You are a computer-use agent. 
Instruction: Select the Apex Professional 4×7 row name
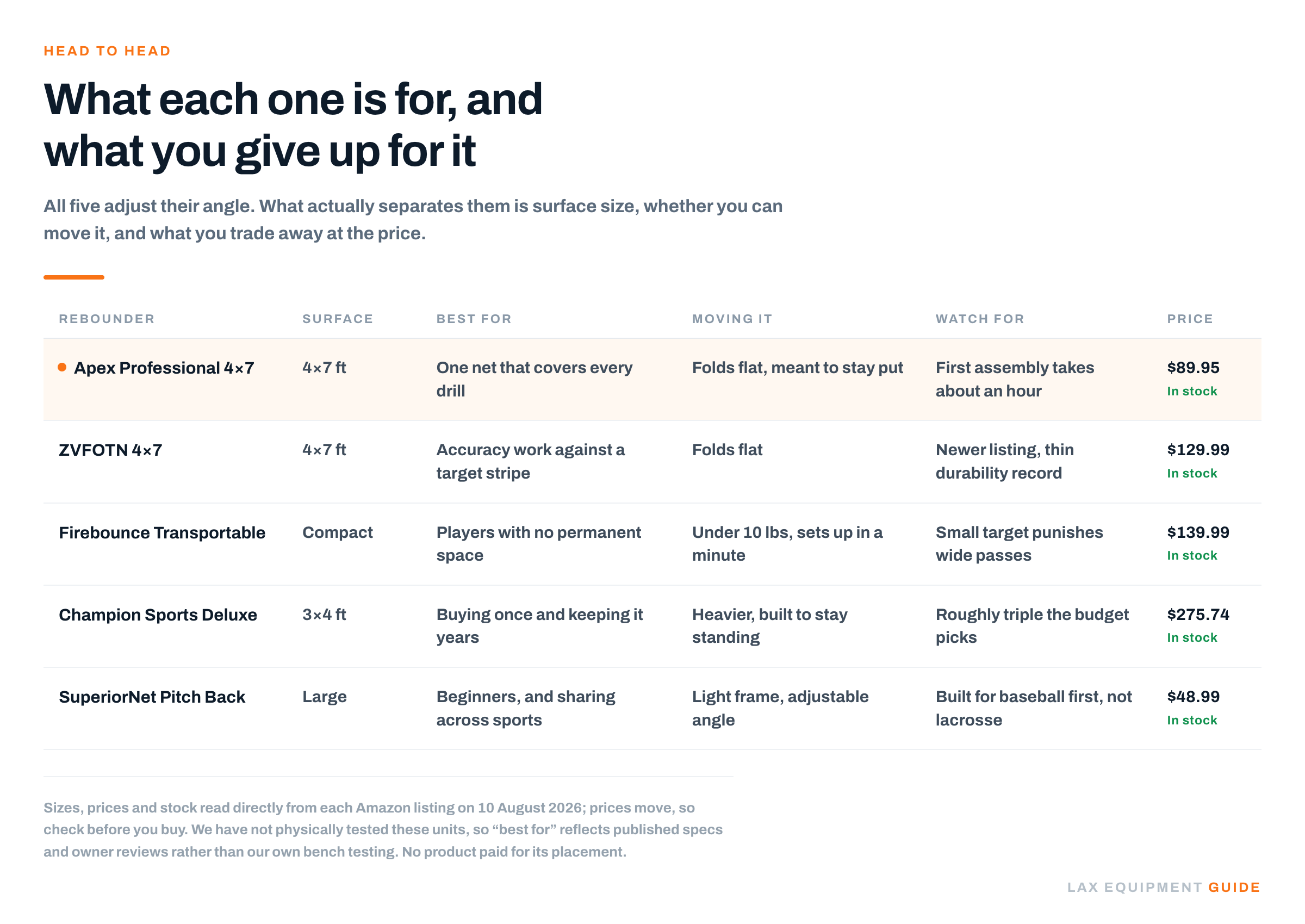164,368
